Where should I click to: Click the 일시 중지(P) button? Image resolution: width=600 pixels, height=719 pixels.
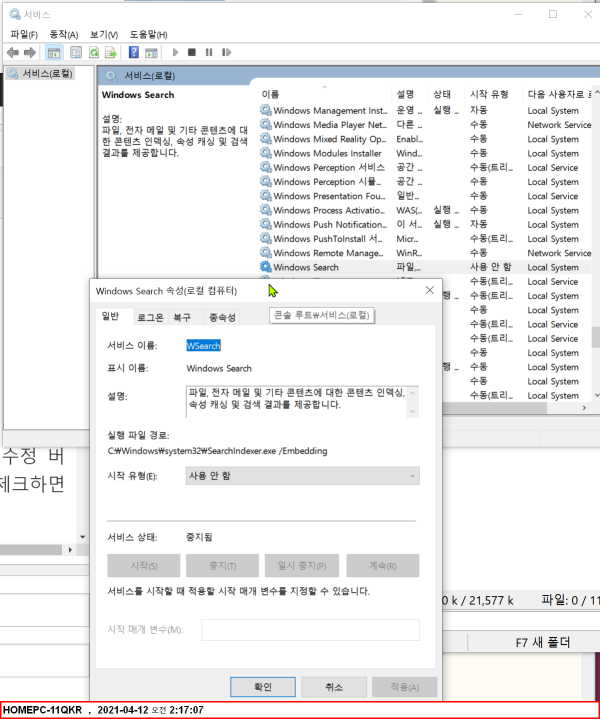[x=302, y=566]
